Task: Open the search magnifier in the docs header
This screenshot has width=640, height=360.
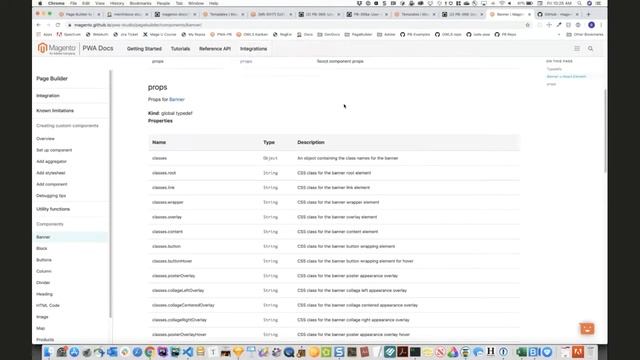Action: coord(590,49)
